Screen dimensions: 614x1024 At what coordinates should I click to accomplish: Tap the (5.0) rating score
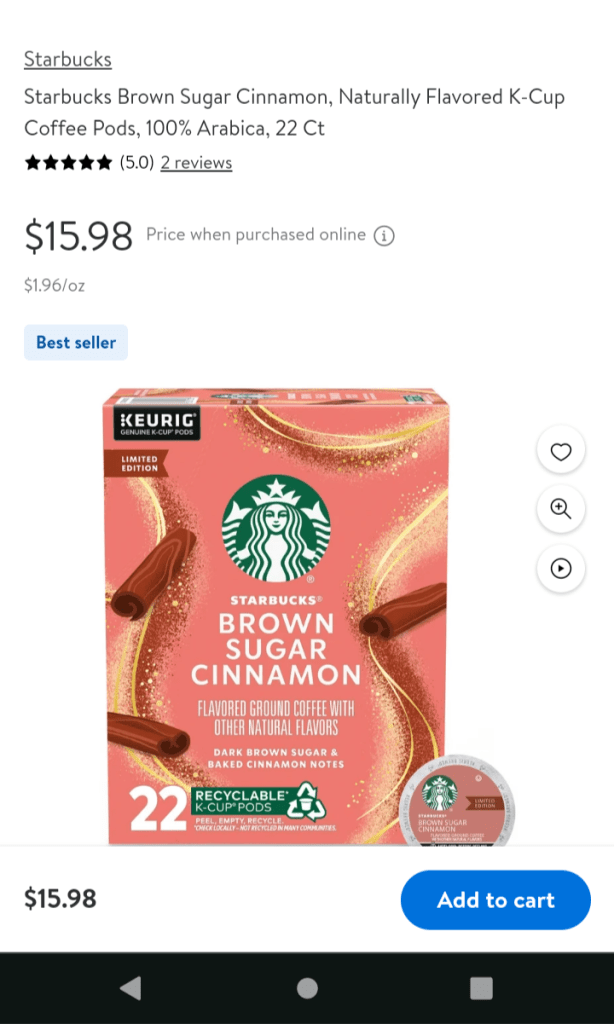point(137,163)
